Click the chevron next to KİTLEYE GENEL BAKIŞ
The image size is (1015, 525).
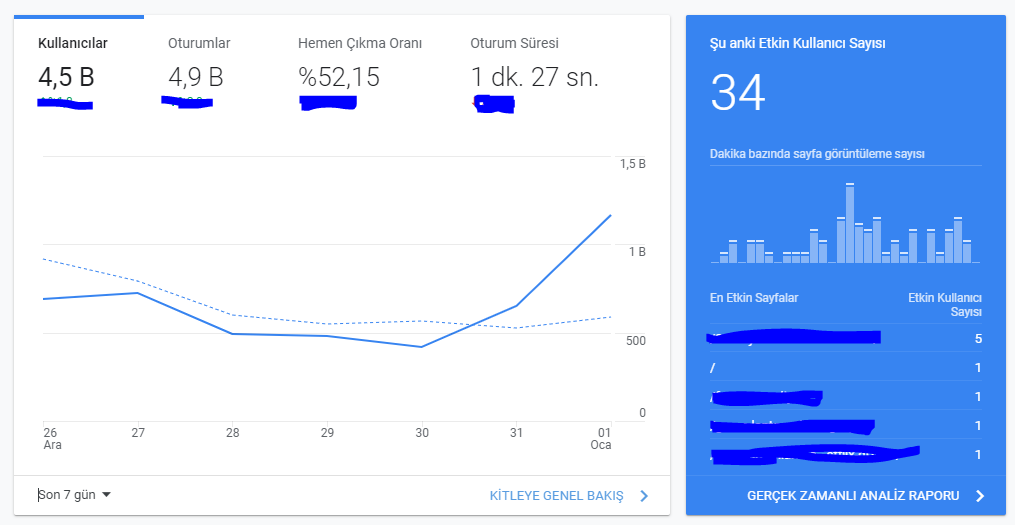(x=643, y=496)
